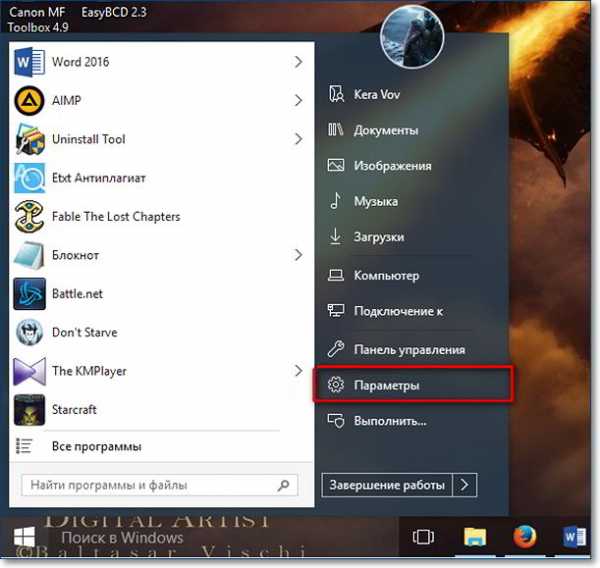Viewport: 600px width, 568px height.
Task: Click the Музыка note icon
Action: pos(336,201)
